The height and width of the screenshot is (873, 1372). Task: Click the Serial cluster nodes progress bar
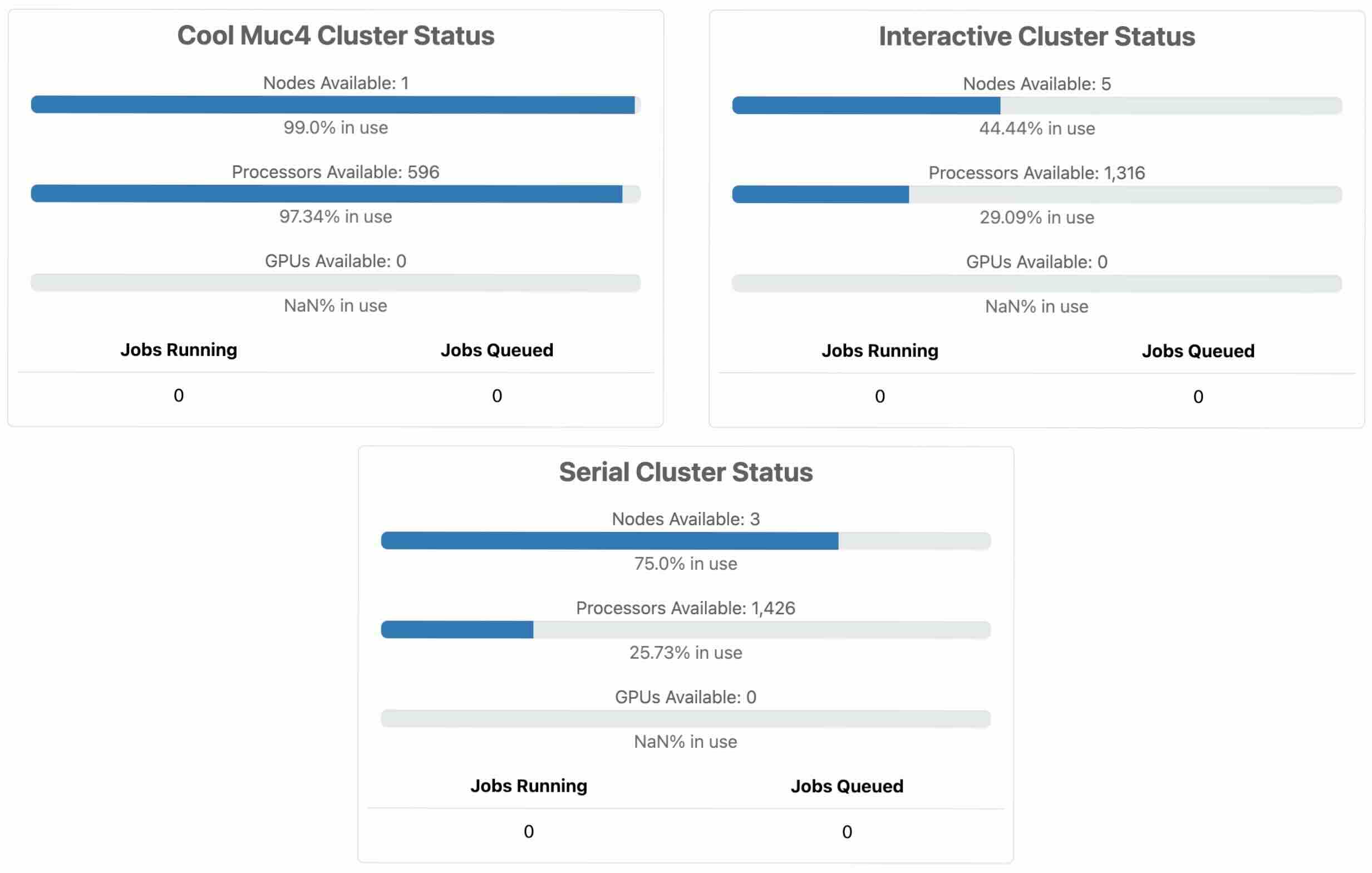click(x=685, y=540)
